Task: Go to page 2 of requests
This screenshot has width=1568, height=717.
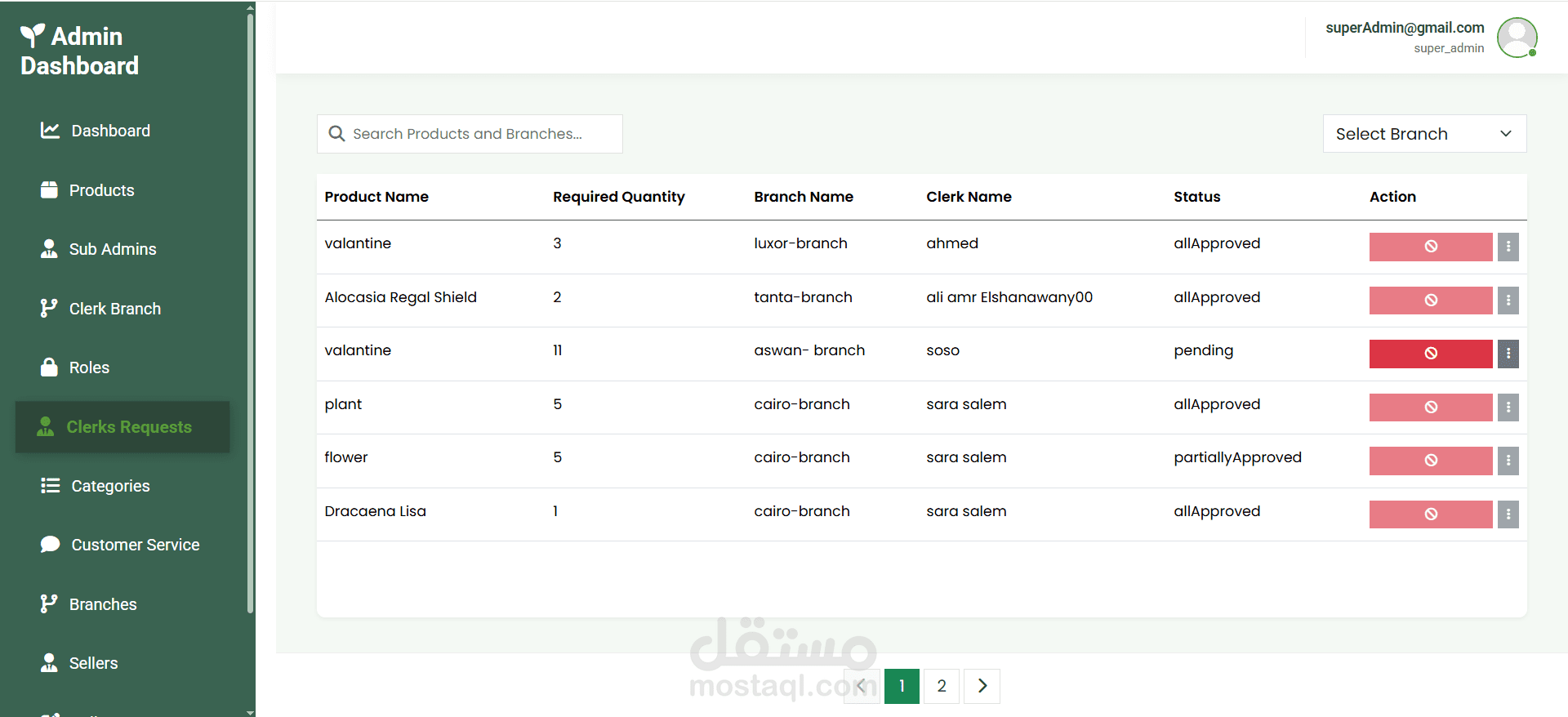Action: coord(942,686)
